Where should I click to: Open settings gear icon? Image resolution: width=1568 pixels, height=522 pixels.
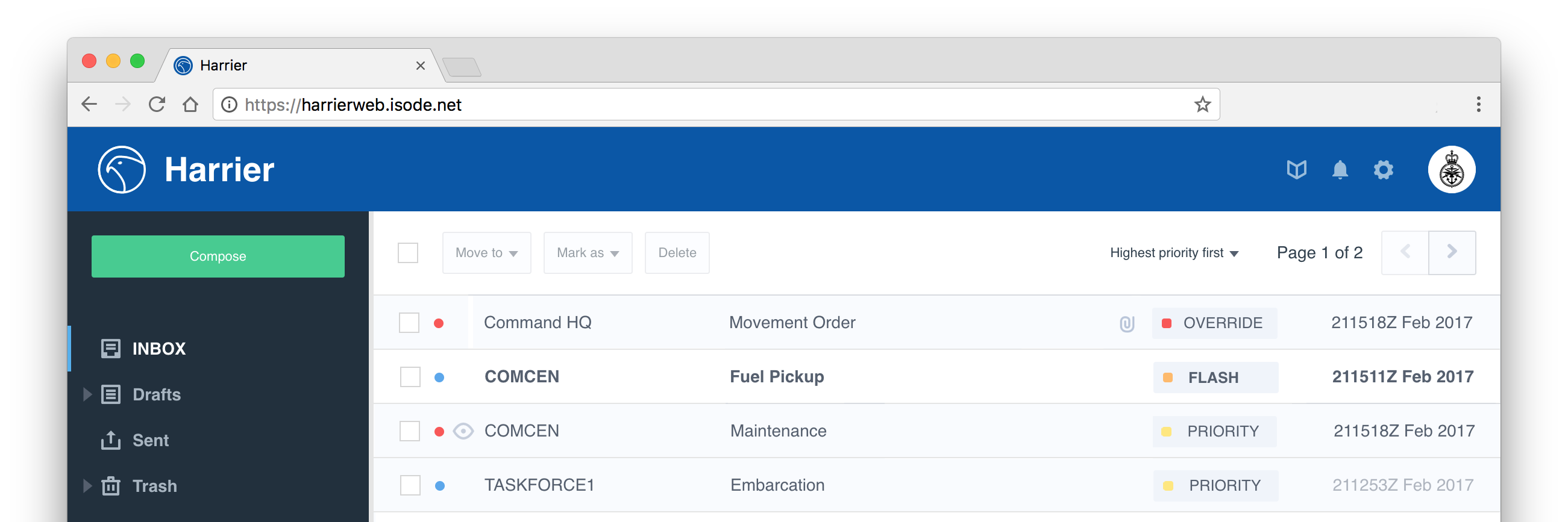click(1383, 170)
